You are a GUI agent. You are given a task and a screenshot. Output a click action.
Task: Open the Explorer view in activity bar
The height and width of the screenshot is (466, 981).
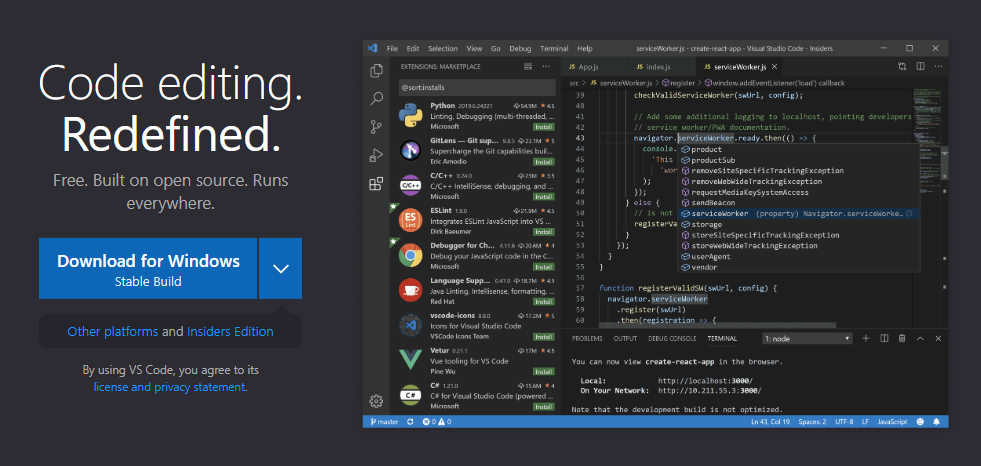377,71
